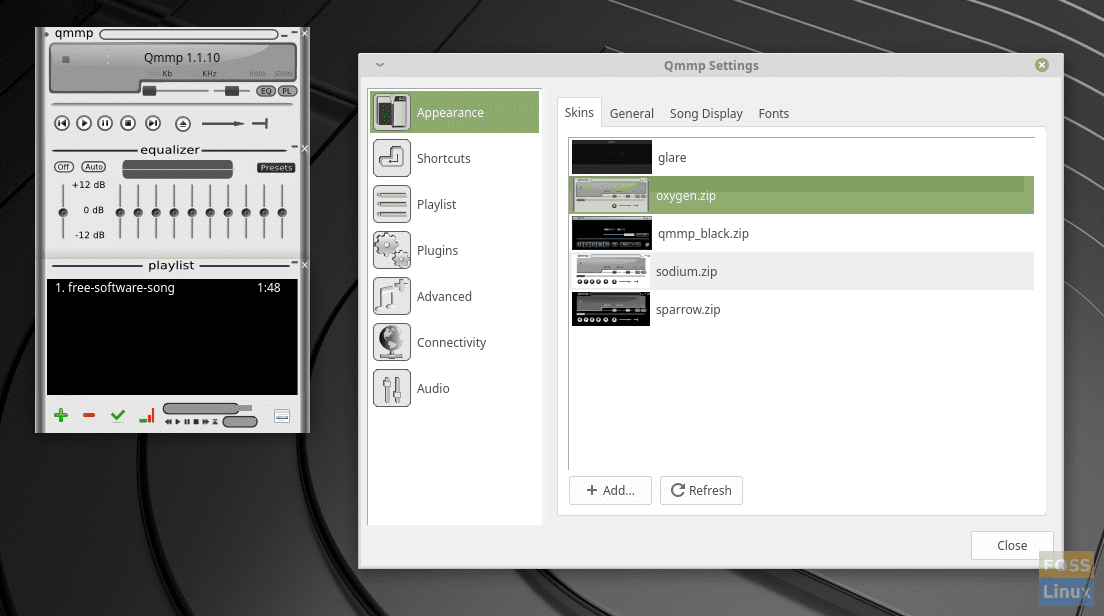Enable the equalizer Auto mode
Image resolution: width=1104 pixels, height=616 pixels.
pos(94,167)
